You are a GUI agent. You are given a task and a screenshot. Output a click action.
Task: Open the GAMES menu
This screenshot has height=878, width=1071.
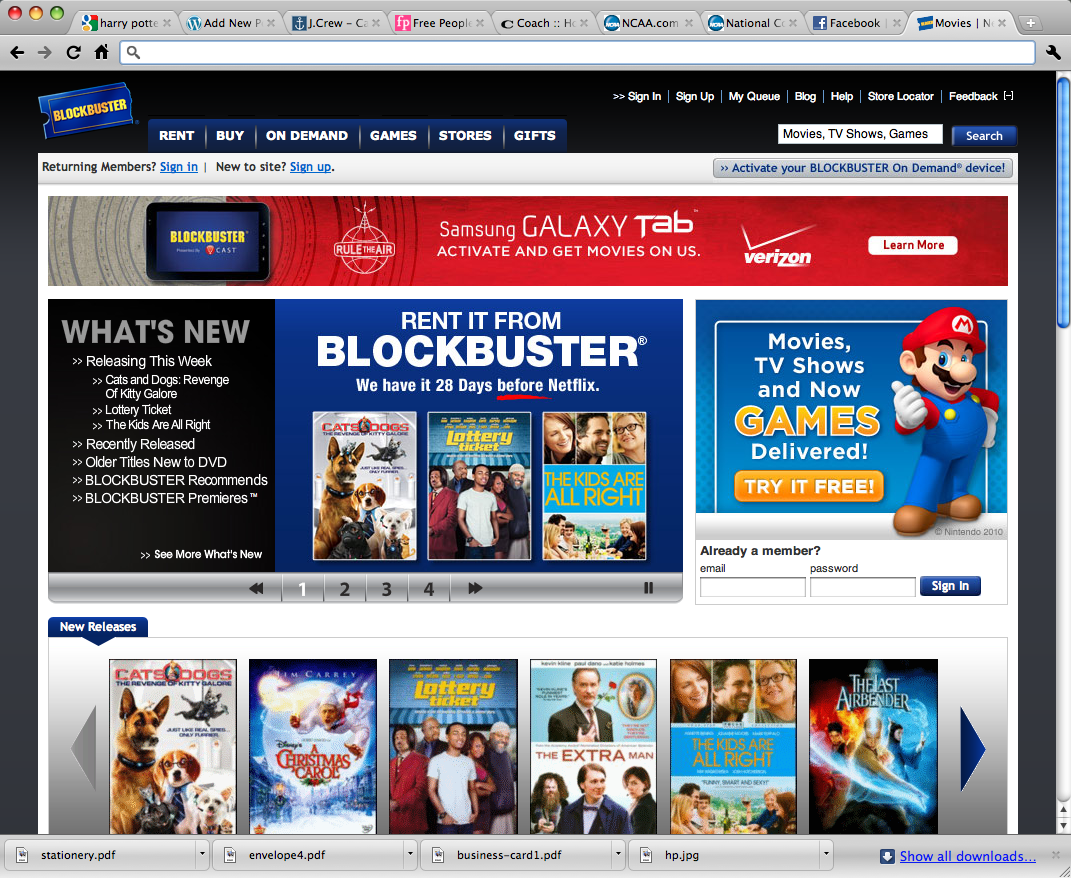(x=393, y=135)
